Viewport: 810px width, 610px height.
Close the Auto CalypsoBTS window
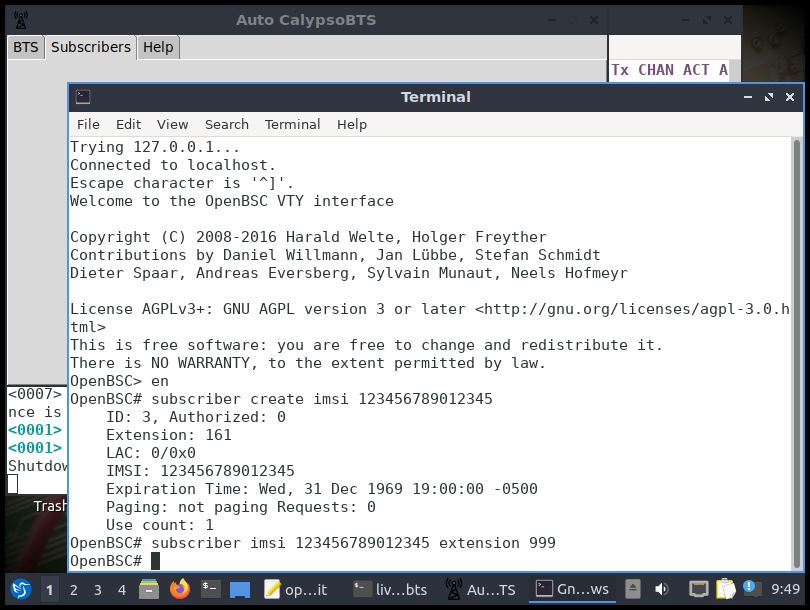[594, 20]
